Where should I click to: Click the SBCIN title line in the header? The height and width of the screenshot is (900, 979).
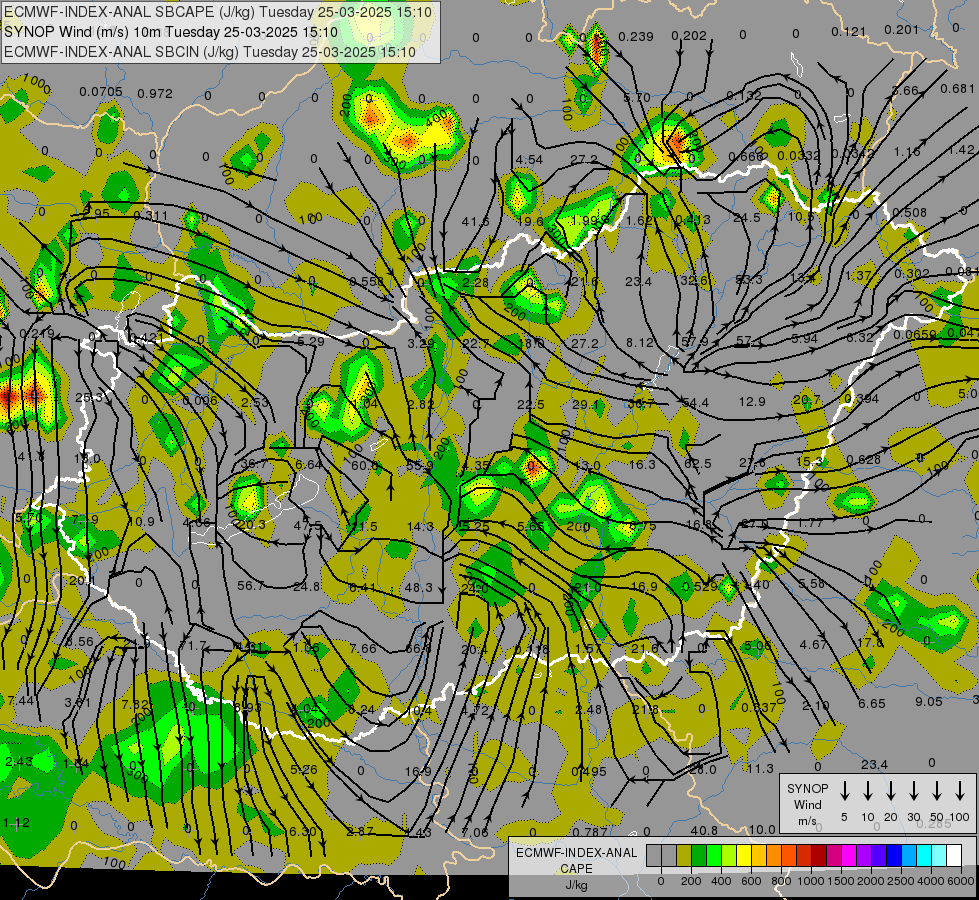pos(210,52)
